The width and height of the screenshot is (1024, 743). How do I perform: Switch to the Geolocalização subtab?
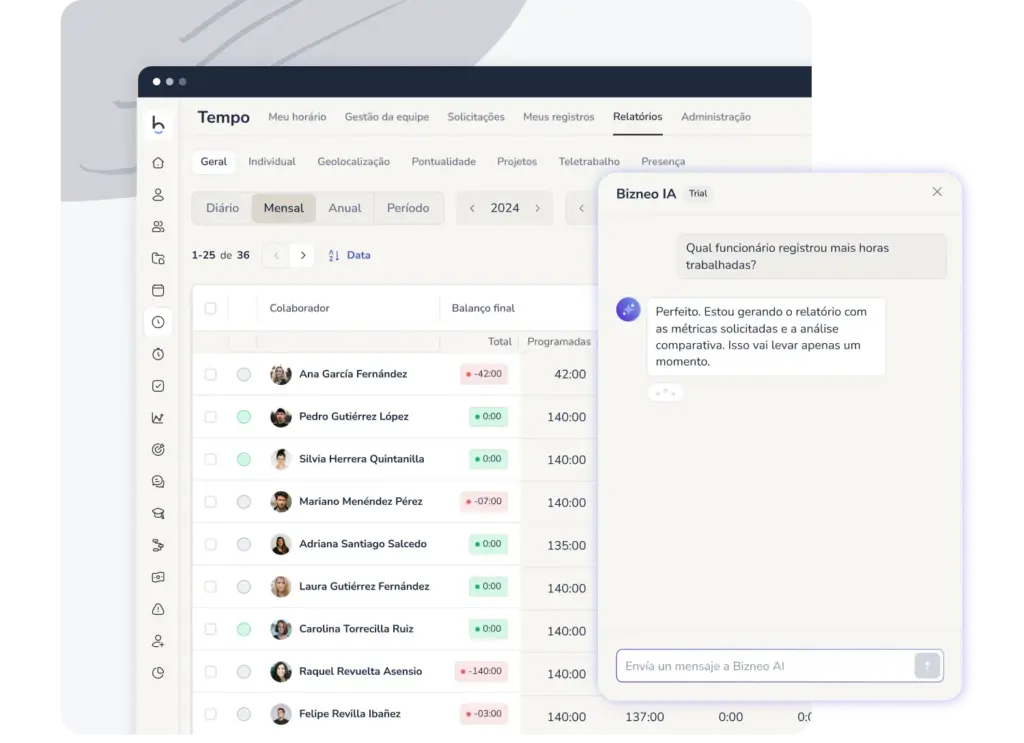[x=353, y=161]
